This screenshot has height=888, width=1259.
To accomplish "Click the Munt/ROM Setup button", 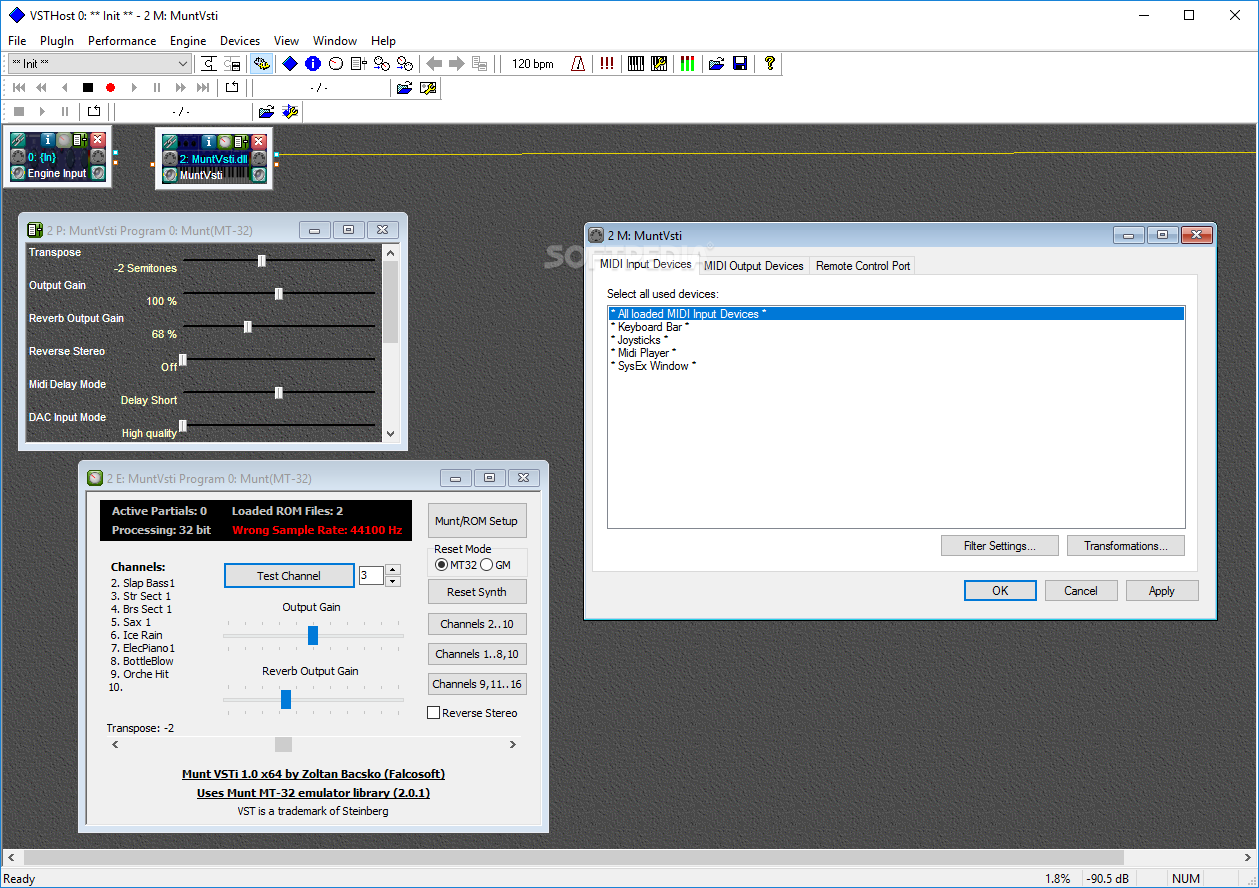I will 477,521.
